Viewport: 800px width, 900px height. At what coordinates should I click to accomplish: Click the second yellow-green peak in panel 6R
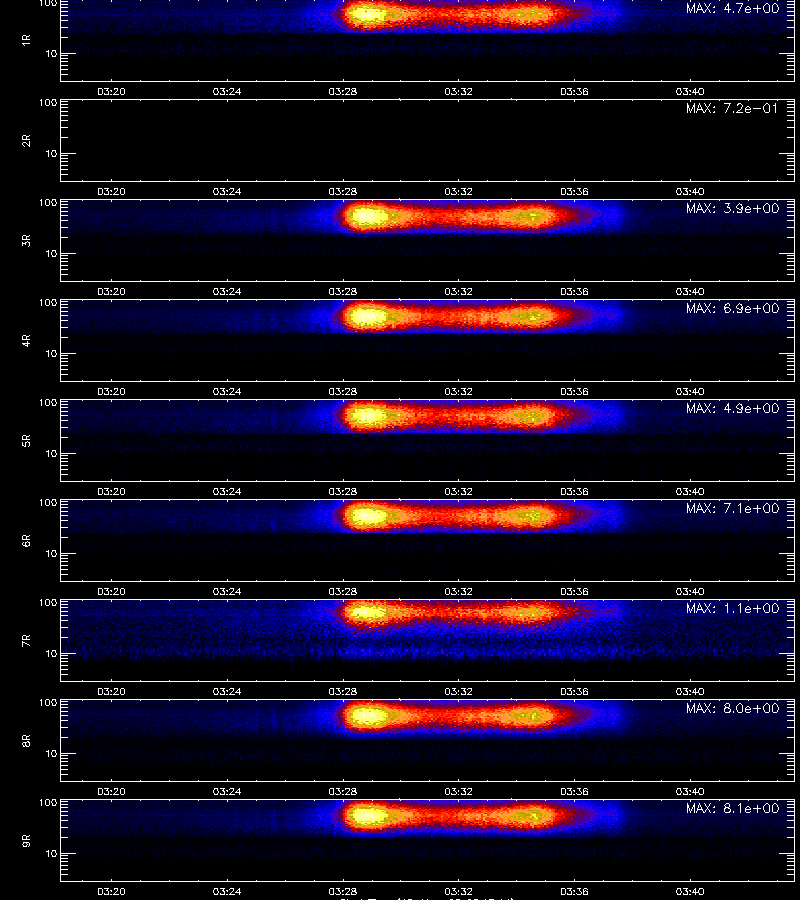(x=531, y=516)
